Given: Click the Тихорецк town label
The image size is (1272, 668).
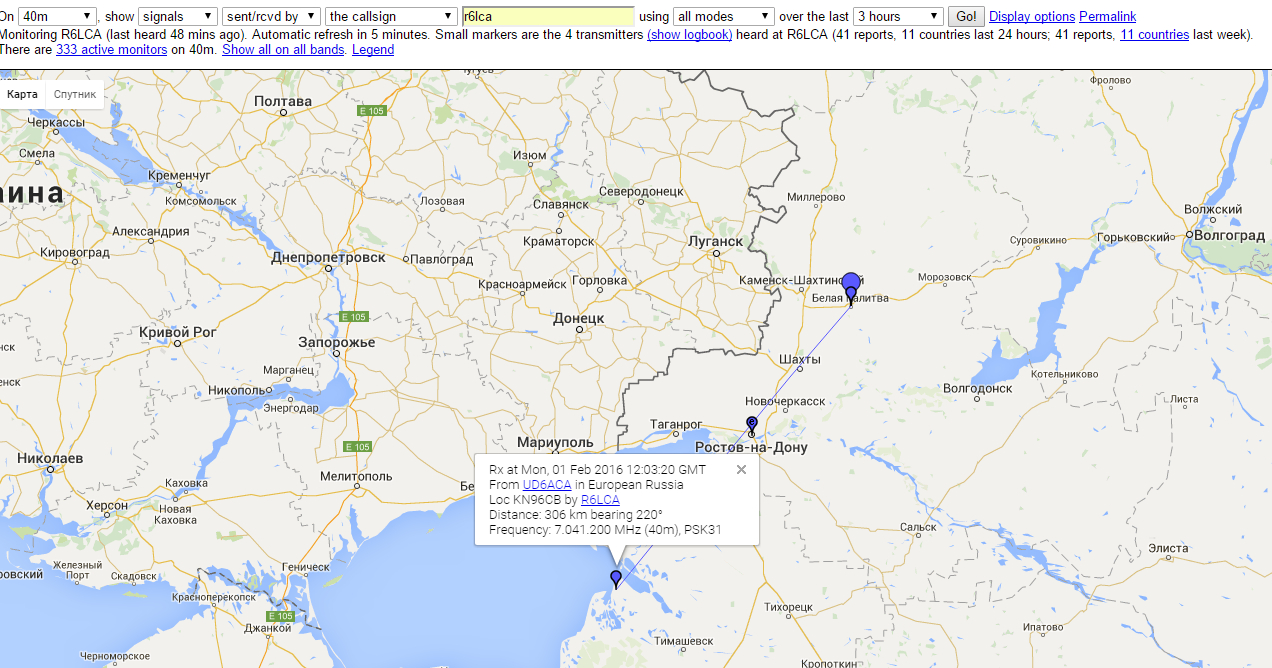Looking at the screenshot, I should (788, 607).
